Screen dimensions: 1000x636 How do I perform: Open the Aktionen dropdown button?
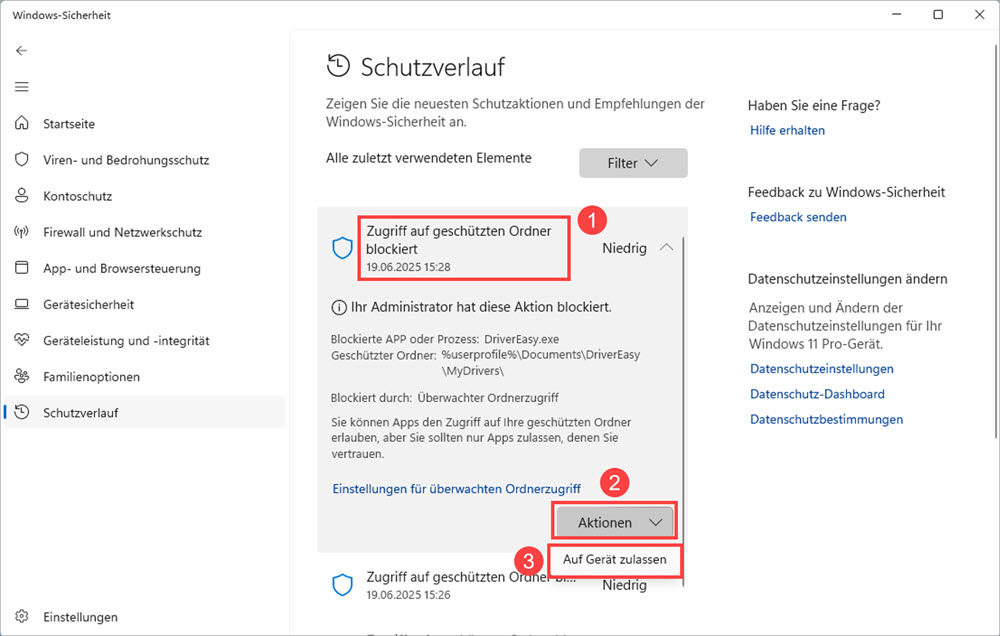(x=615, y=522)
